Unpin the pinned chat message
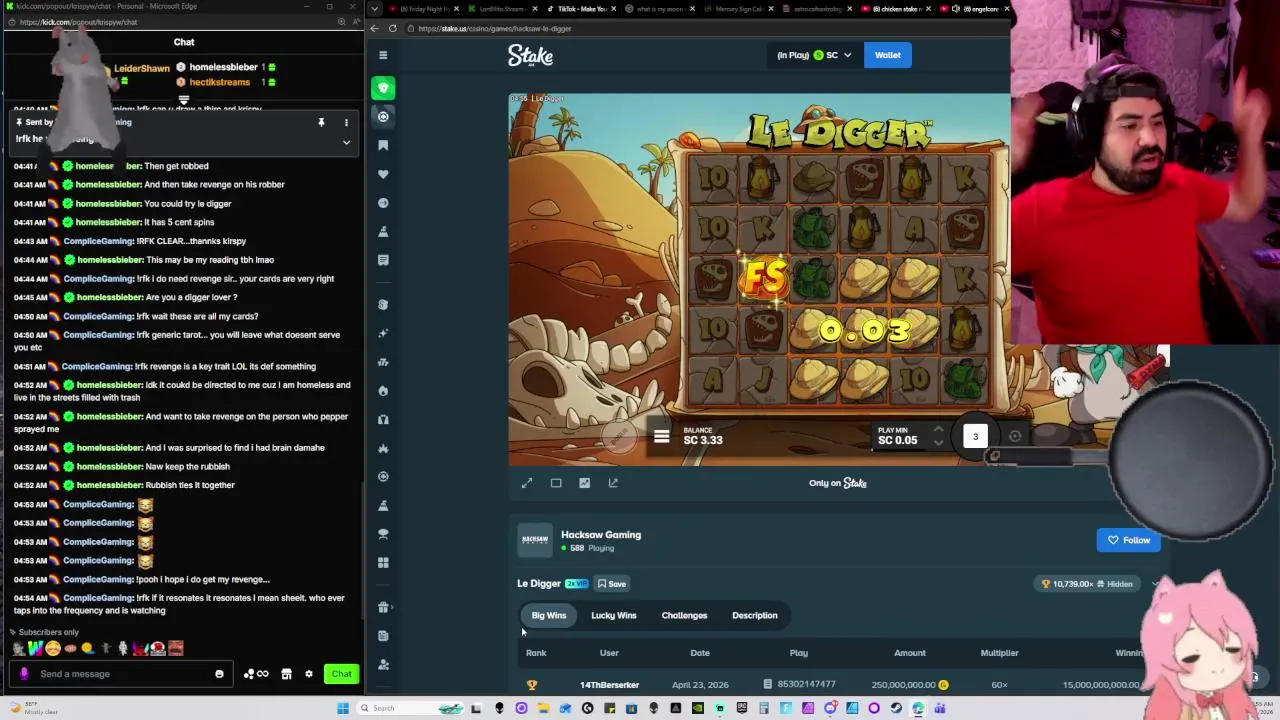The height and width of the screenshot is (720, 1280). pyautogui.click(x=321, y=122)
